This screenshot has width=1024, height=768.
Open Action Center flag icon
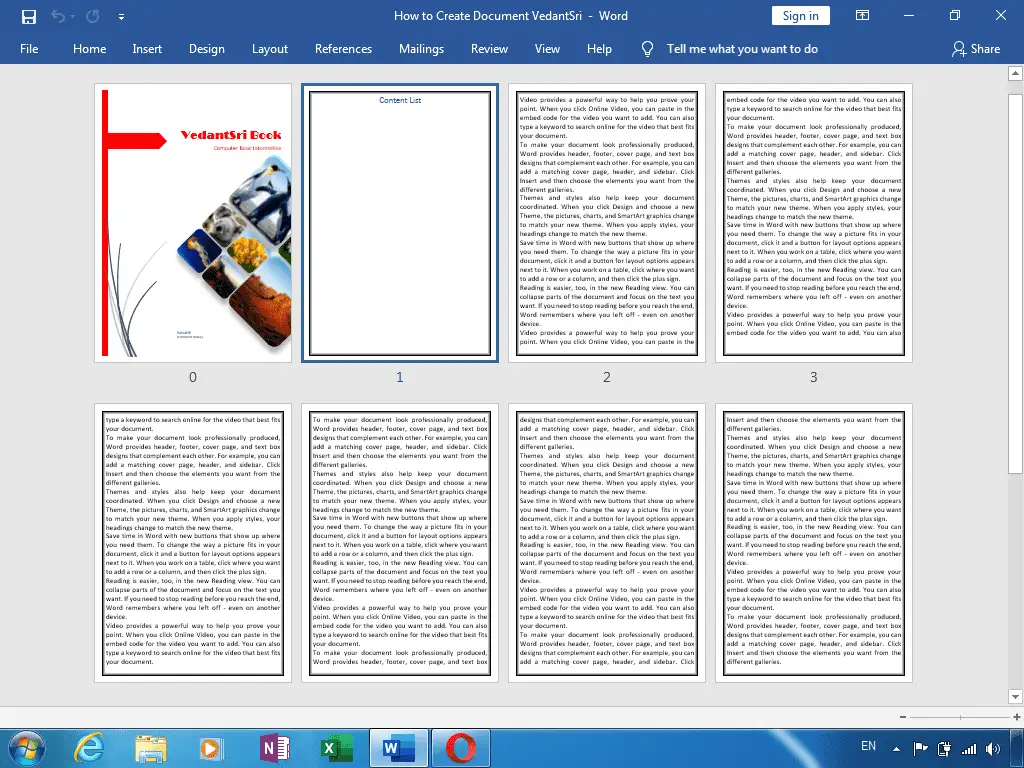click(920, 749)
